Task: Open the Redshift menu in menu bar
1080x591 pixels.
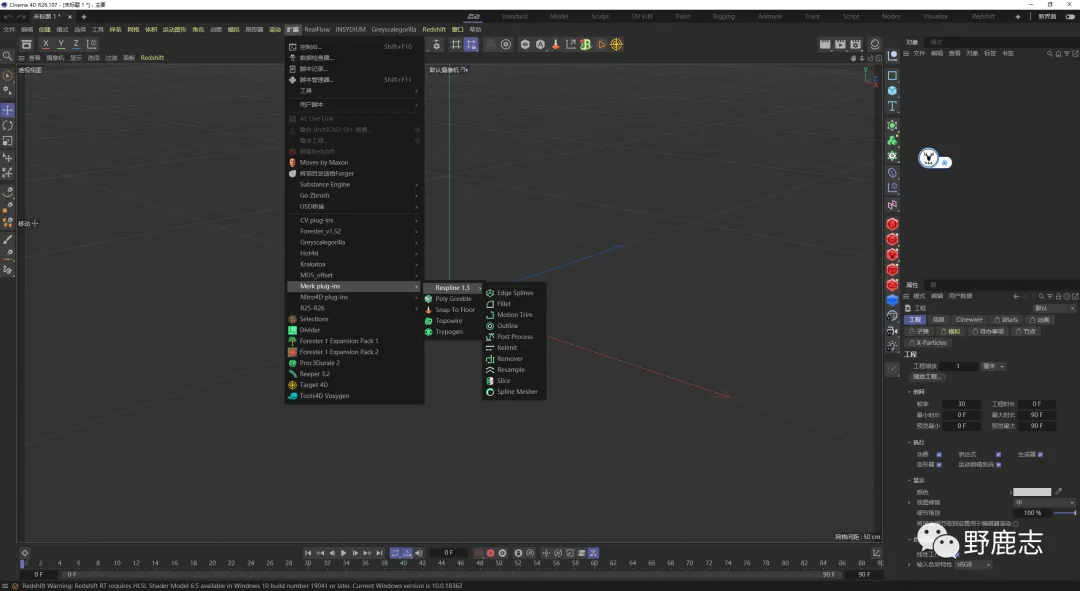Action: click(x=434, y=30)
